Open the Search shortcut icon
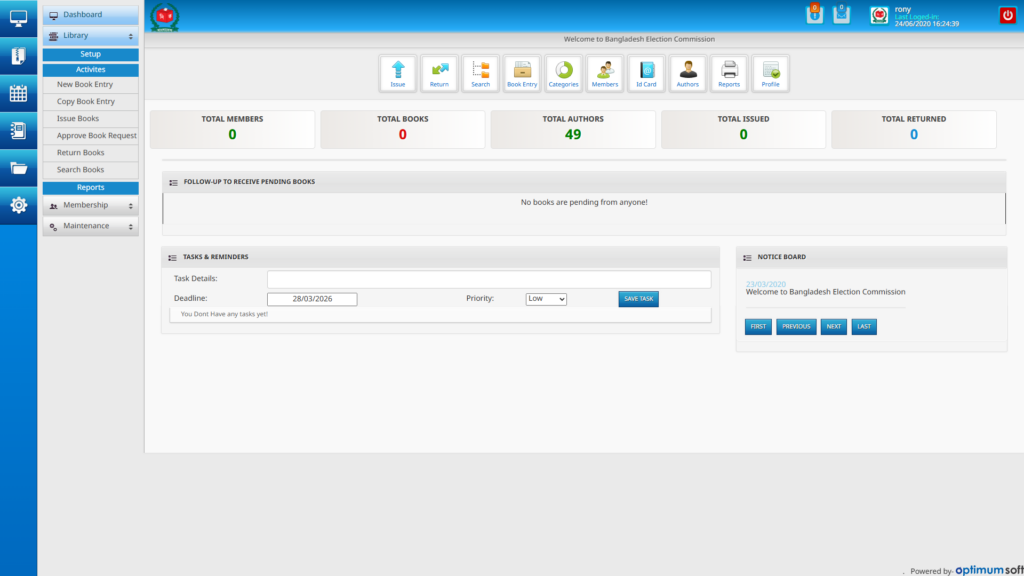Screen dimensions: 1024x576 [480, 72]
